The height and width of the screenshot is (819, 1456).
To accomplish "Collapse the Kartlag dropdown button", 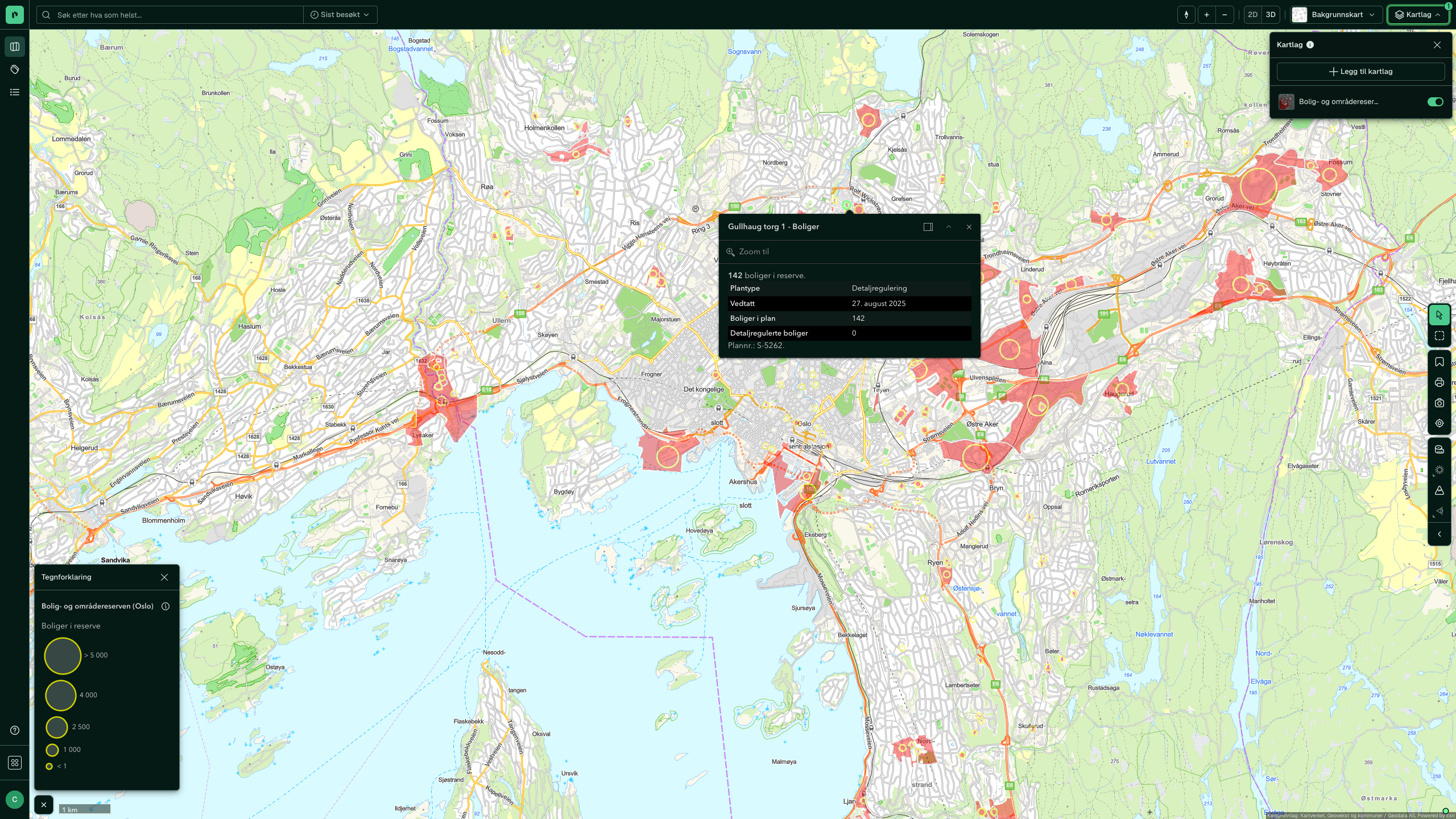I will point(1418,15).
